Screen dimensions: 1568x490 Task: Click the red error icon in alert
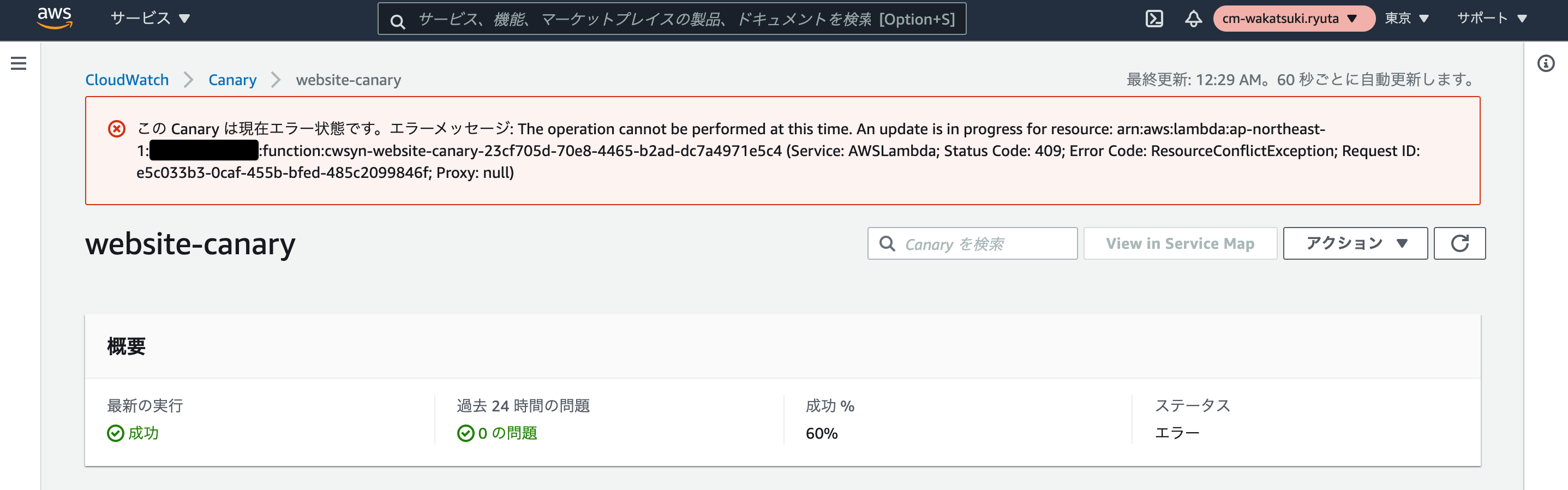pos(116,129)
